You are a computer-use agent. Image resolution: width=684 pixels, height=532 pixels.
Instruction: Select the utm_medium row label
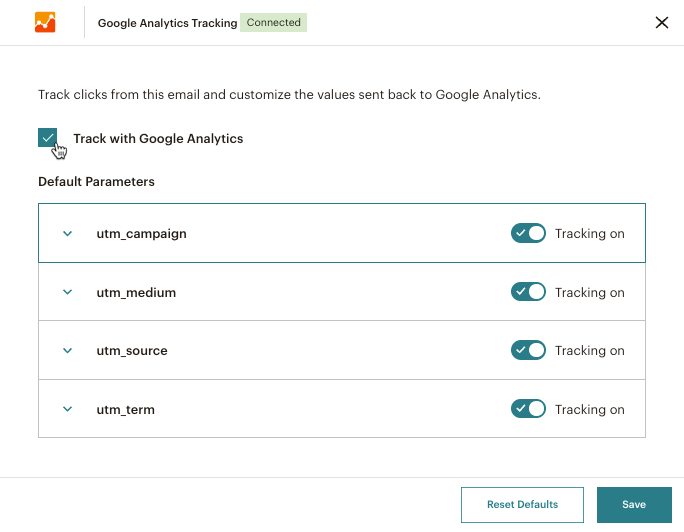[x=136, y=293]
